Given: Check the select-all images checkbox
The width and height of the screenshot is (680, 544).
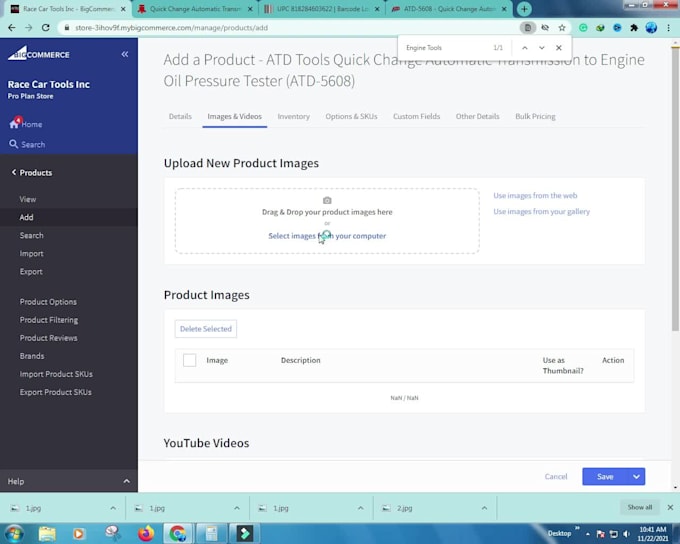Looking at the screenshot, I should (190, 360).
